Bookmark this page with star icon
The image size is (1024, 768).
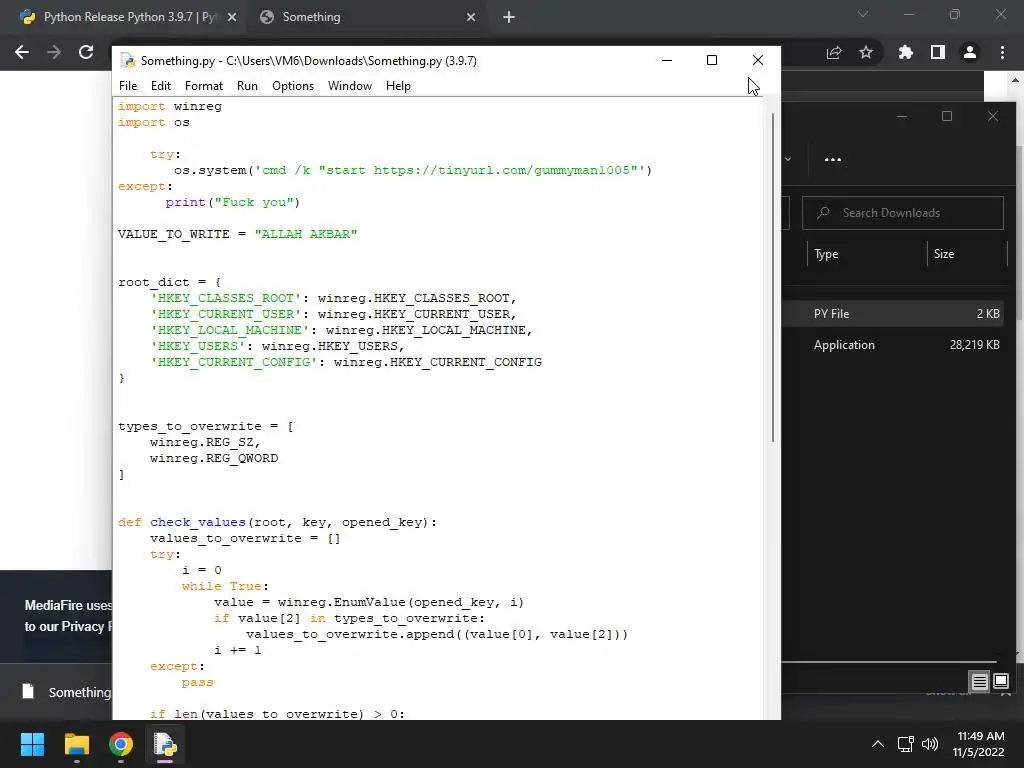click(x=866, y=52)
